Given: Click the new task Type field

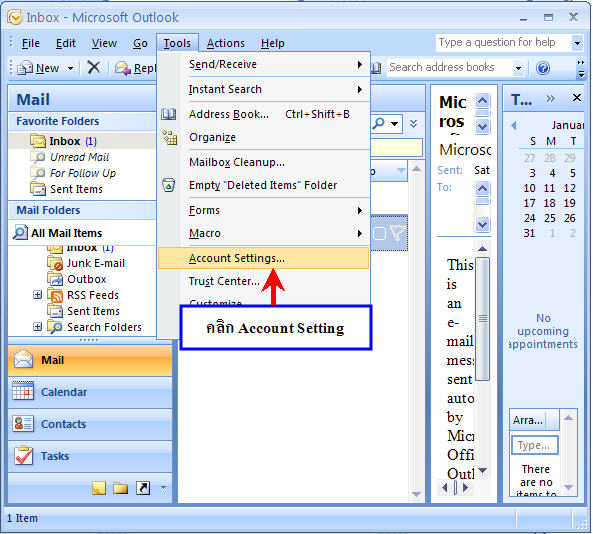Looking at the screenshot, I should [535, 446].
